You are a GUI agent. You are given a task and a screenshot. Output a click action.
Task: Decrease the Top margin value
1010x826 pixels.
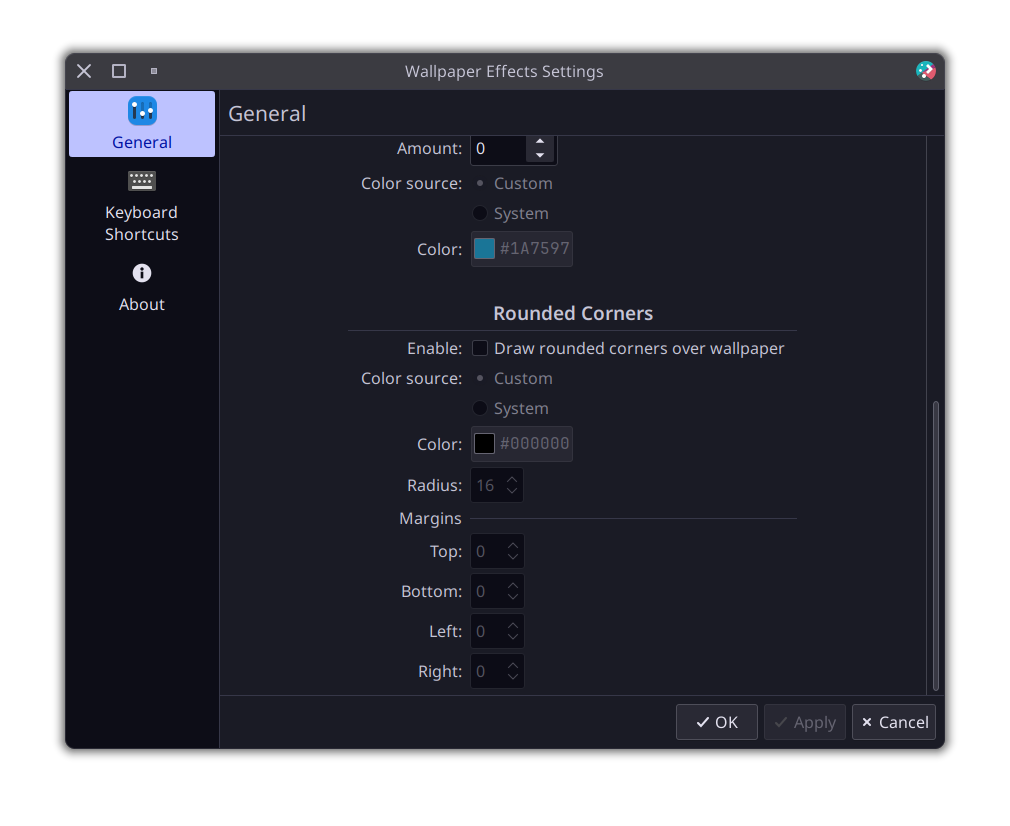pos(513,557)
